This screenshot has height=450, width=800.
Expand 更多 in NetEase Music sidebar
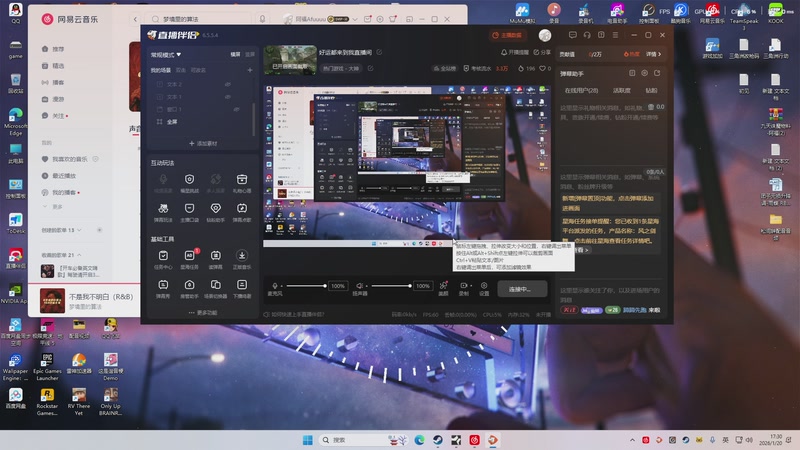coord(54,207)
